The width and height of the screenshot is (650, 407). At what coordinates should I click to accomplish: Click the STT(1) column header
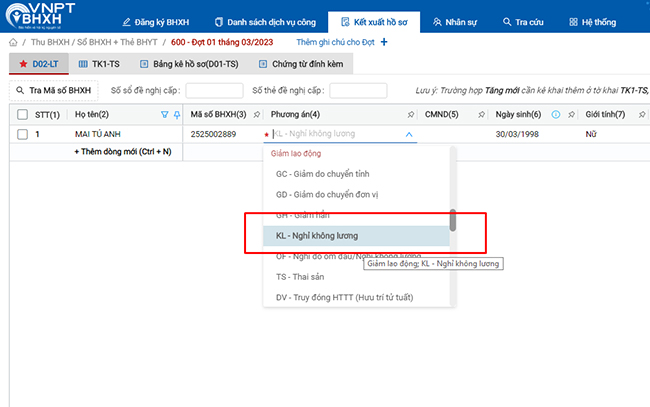coord(47,115)
